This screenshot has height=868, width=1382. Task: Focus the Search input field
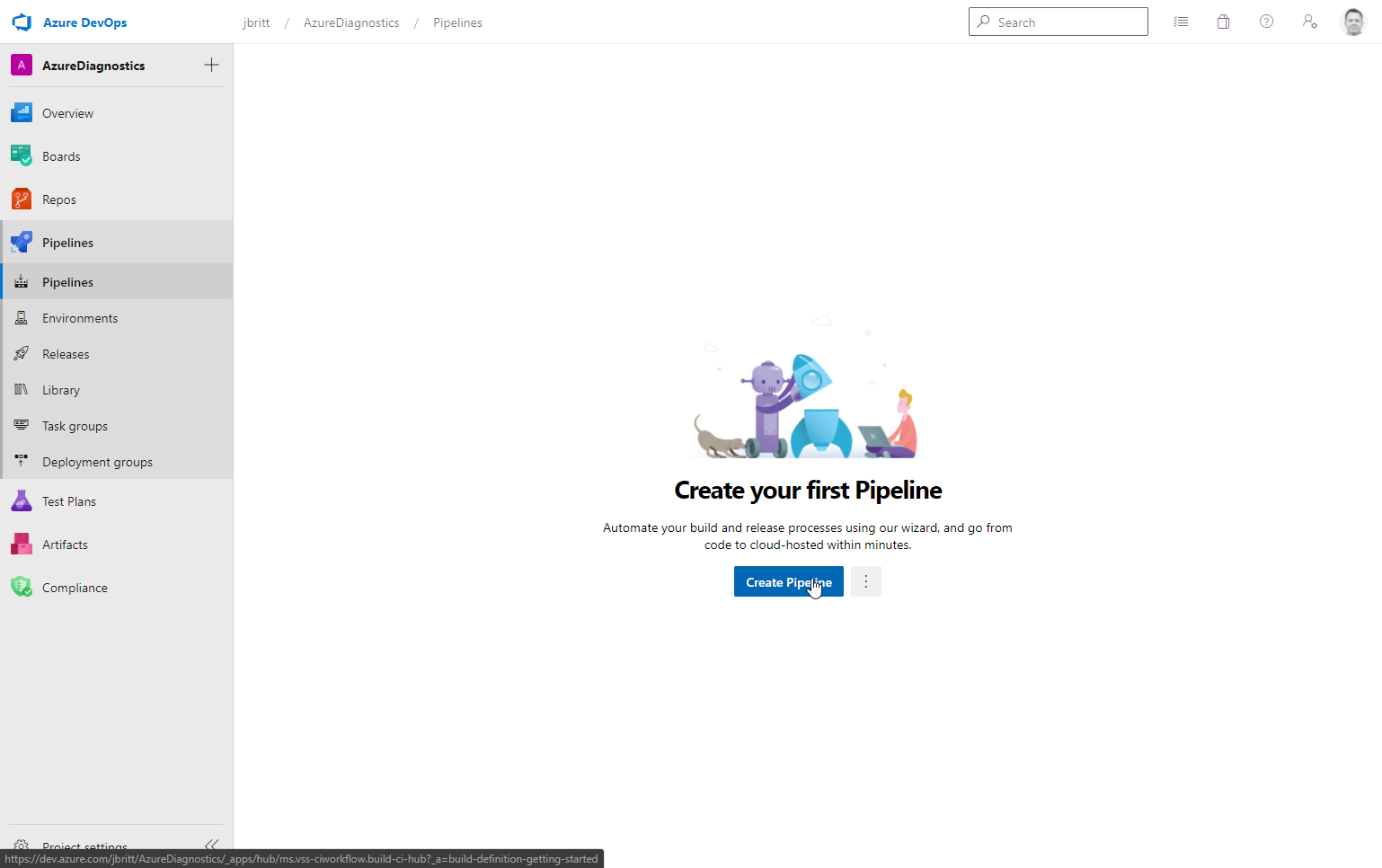pos(1059,22)
